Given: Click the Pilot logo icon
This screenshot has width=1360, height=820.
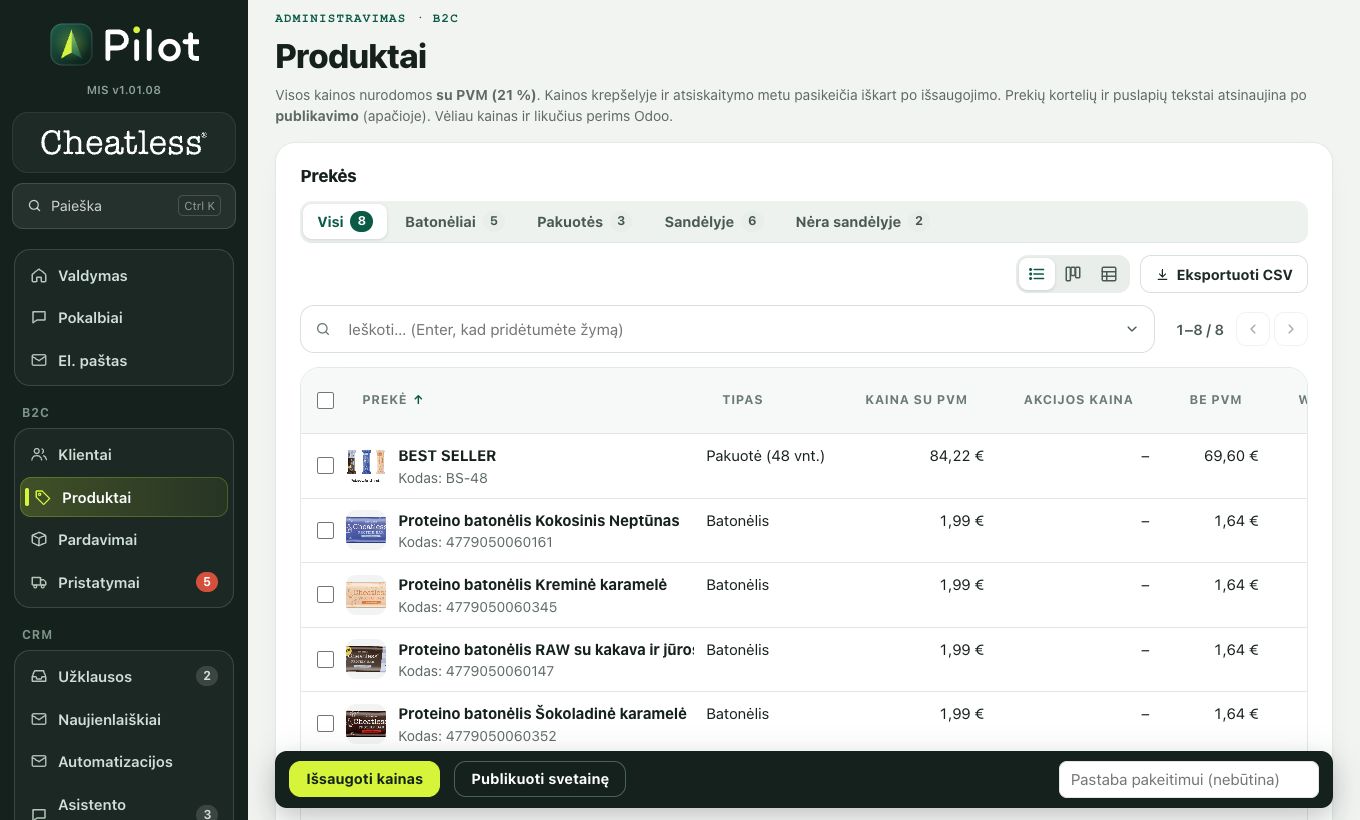Looking at the screenshot, I should [71, 45].
